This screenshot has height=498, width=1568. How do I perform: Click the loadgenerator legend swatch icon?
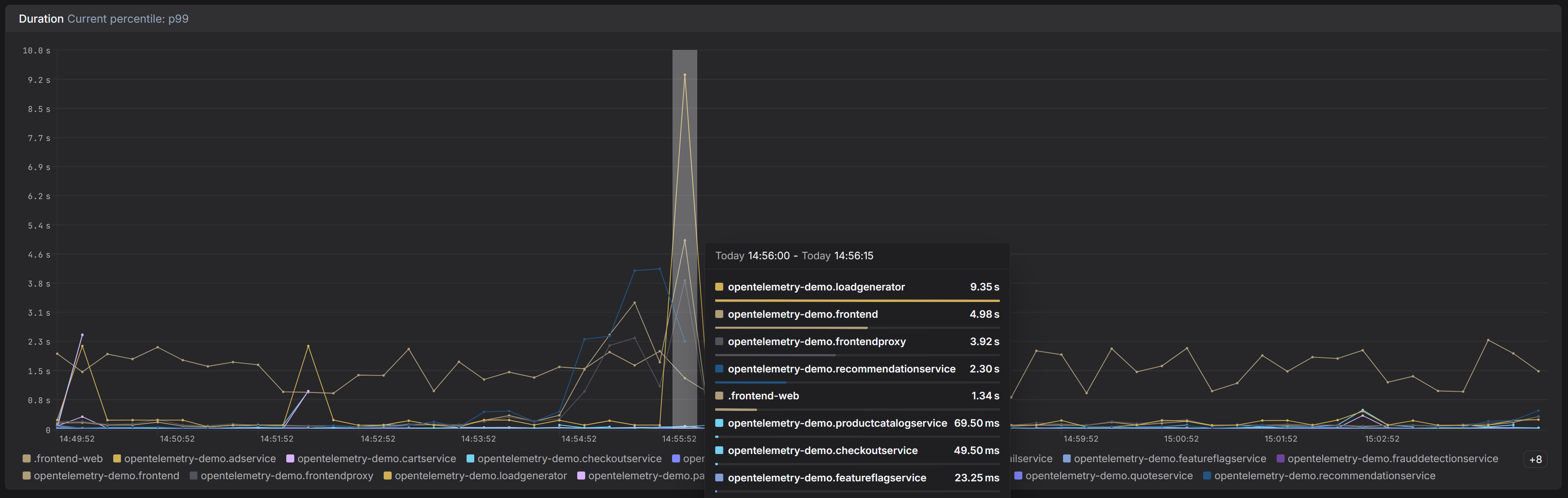click(387, 475)
